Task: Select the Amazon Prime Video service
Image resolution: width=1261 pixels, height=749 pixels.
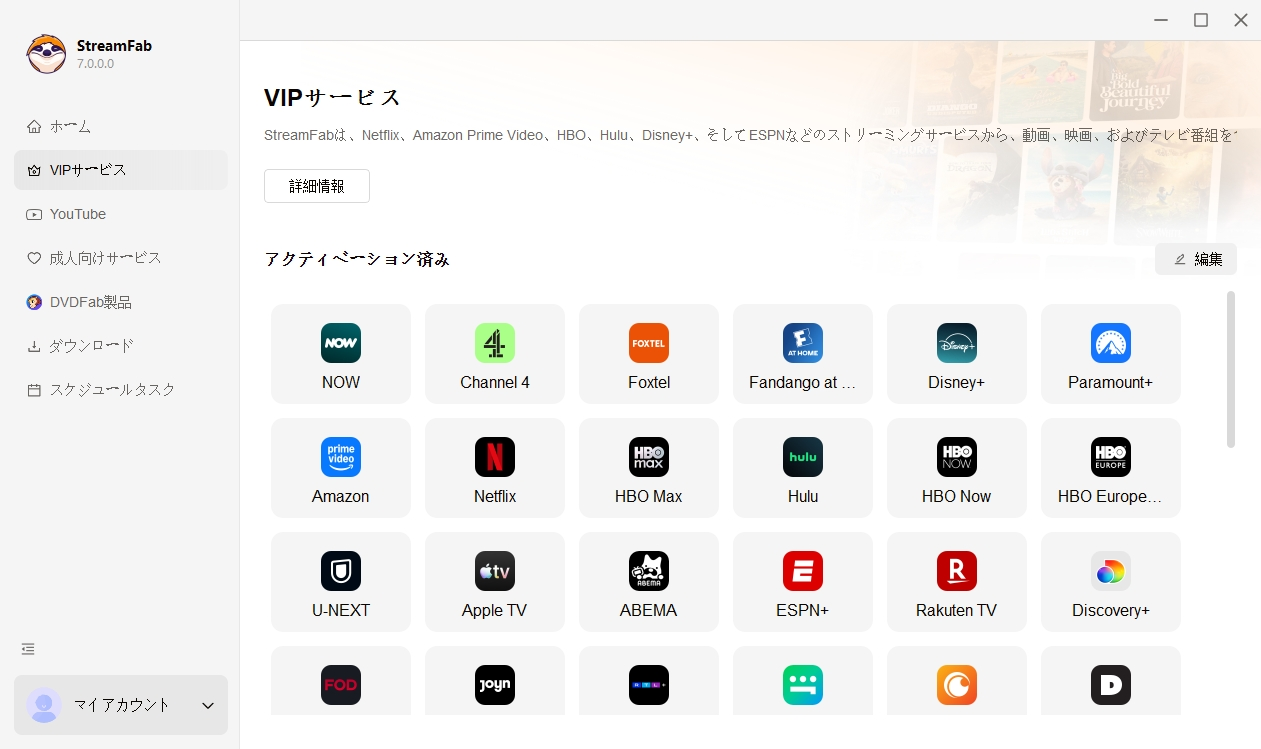Action: click(340, 468)
